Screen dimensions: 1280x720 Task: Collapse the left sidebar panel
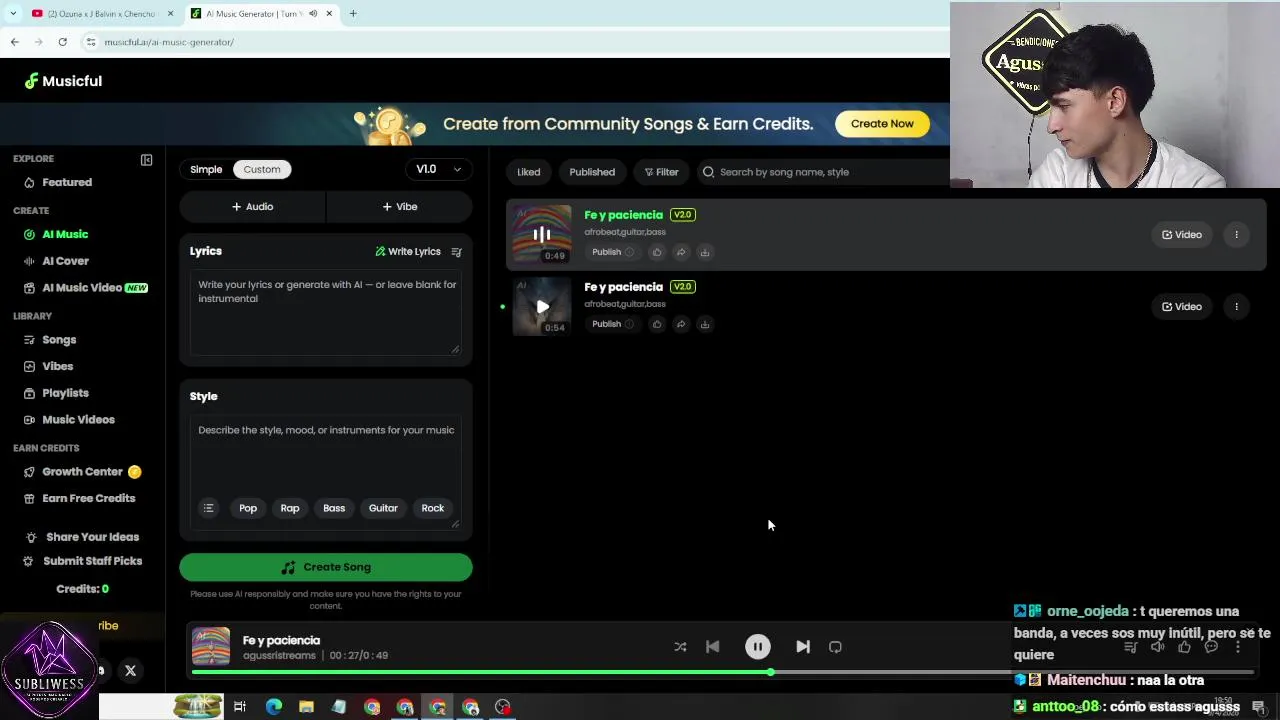click(146, 160)
